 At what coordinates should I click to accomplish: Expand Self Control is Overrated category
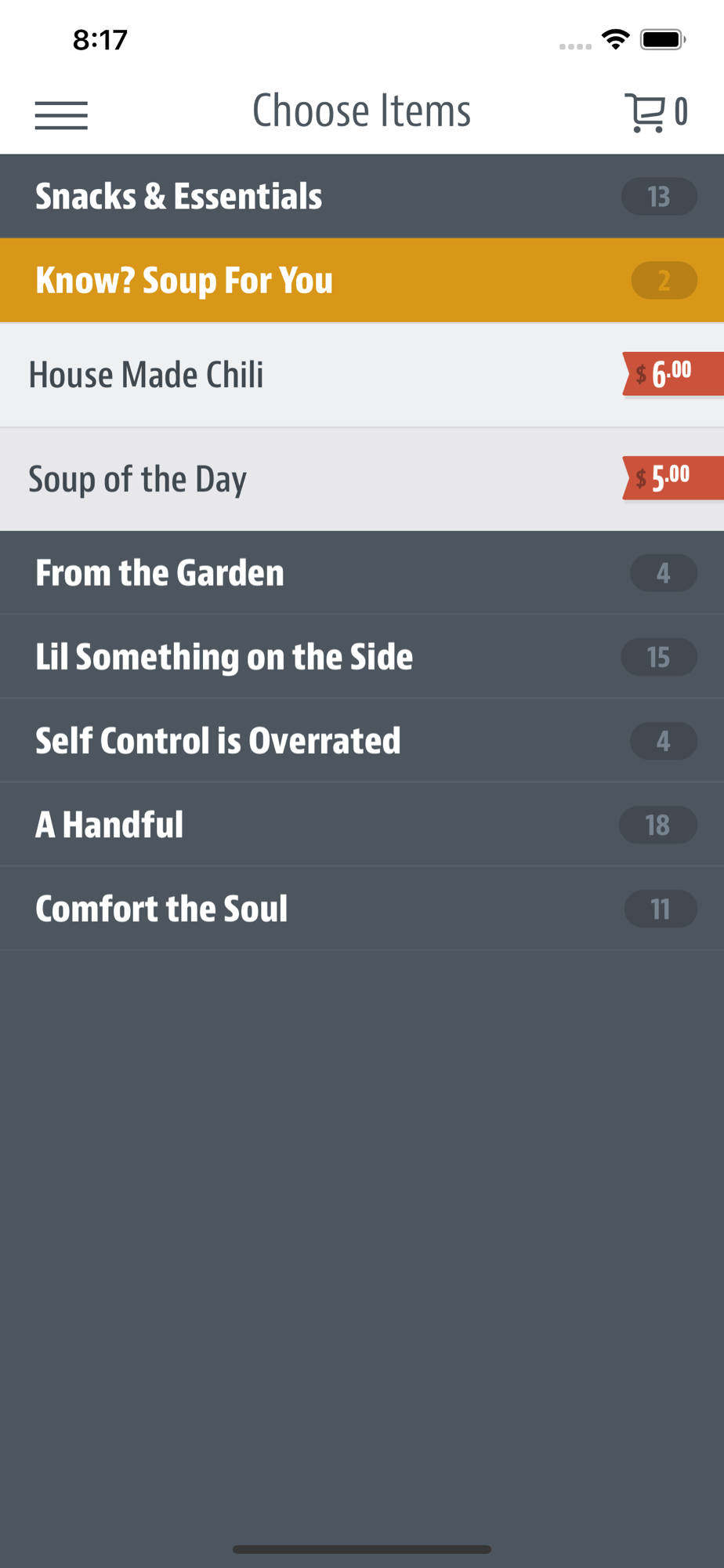pyautogui.click(x=362, y=741)
